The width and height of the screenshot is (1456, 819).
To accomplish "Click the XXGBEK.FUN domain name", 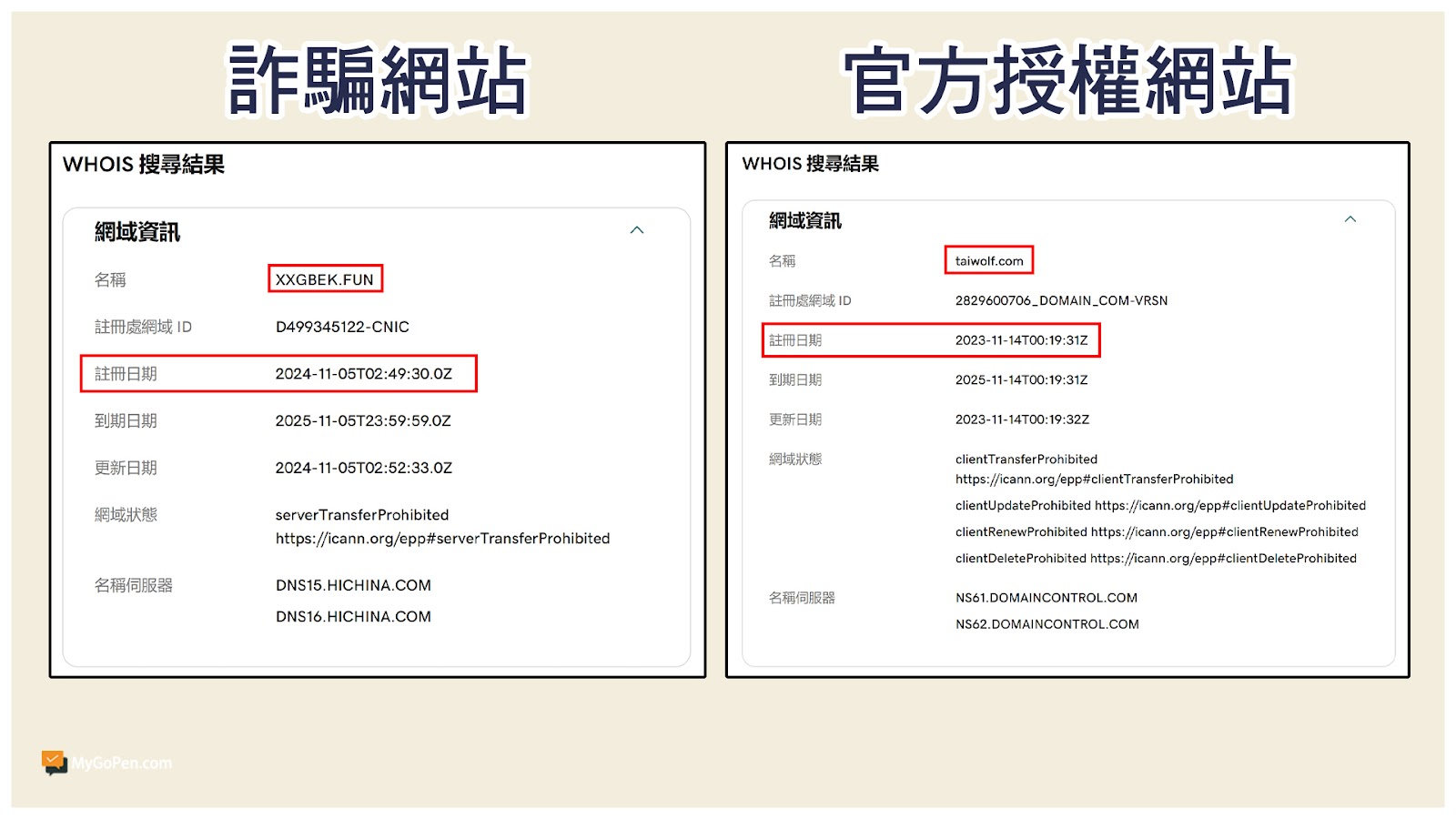I will pos(325,279).
